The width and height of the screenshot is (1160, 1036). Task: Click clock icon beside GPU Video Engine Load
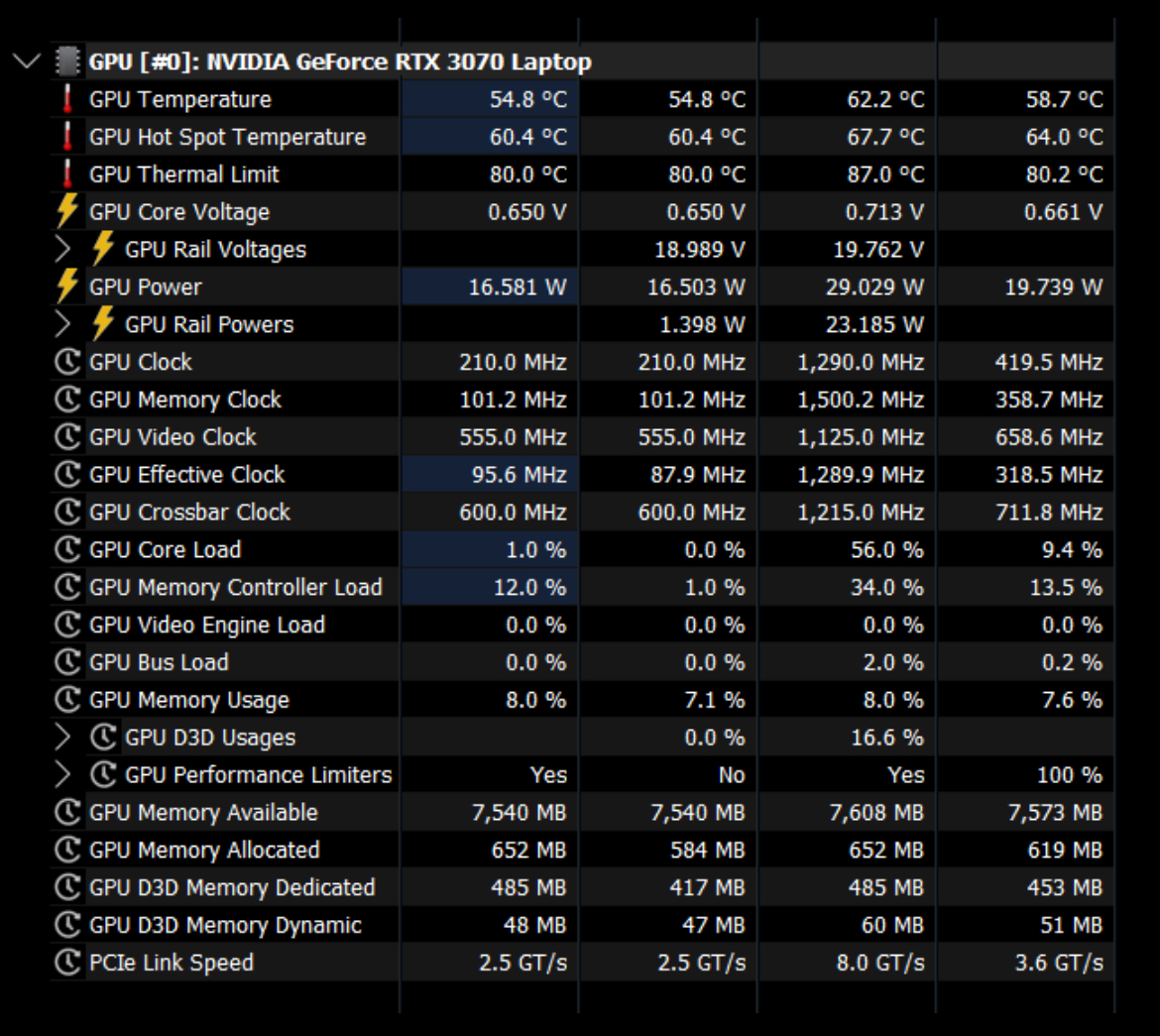click(67, 625)
